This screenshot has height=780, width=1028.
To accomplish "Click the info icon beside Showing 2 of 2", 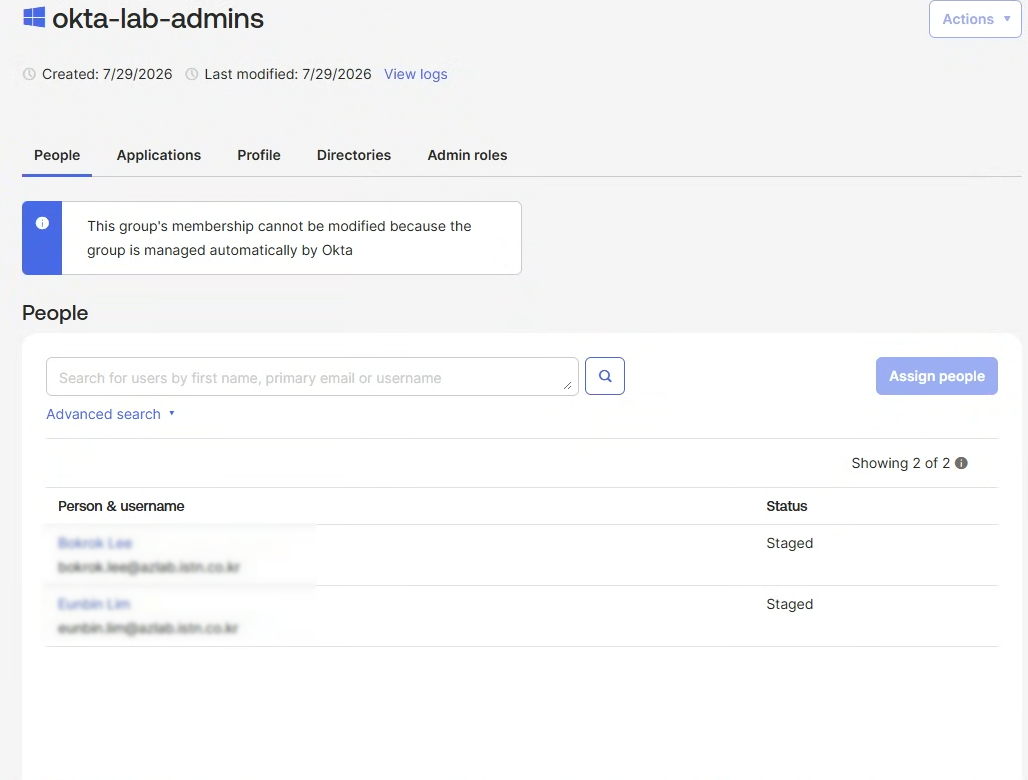I will click(961, 463).
